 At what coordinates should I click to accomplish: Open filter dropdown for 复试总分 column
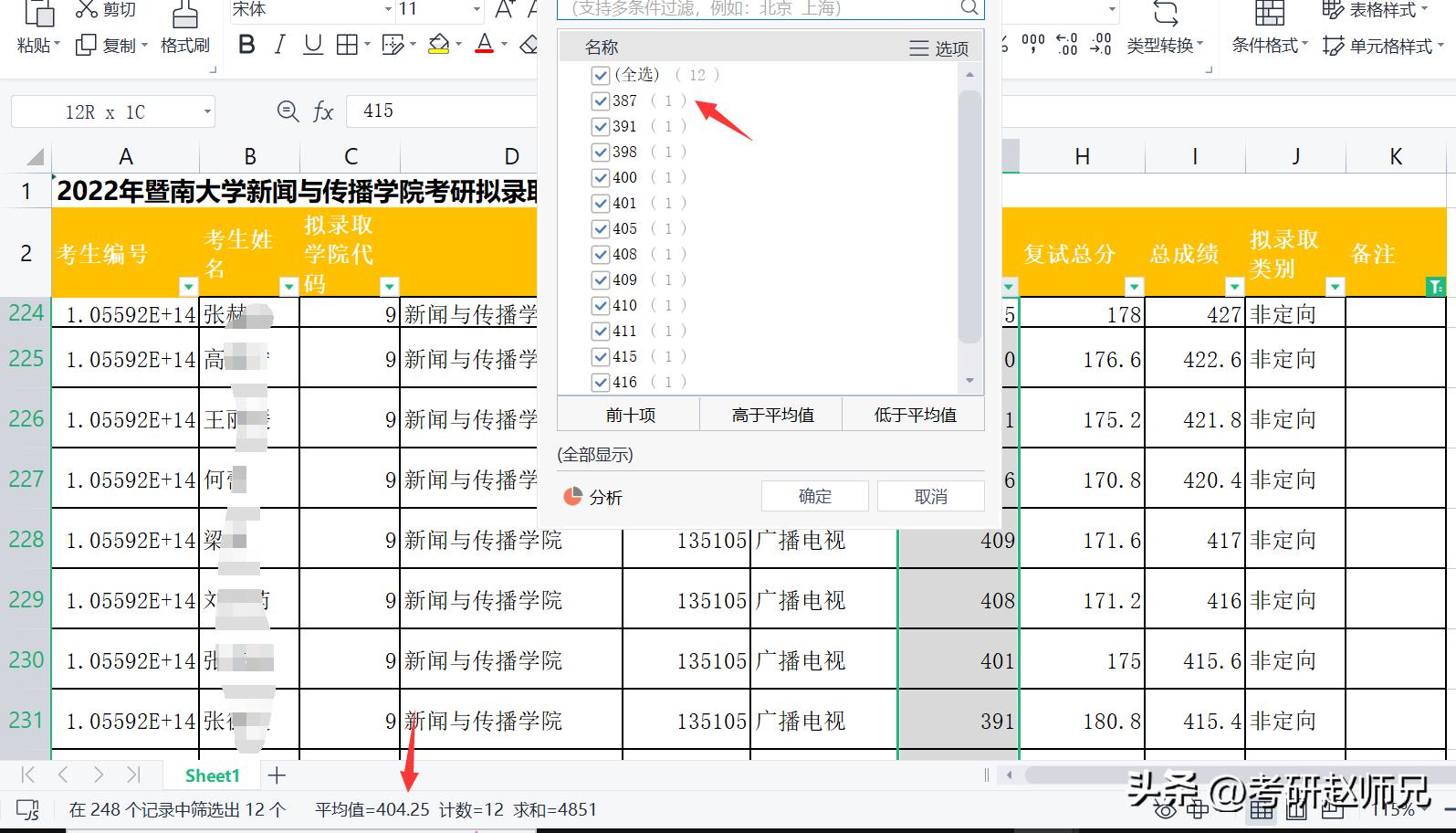(x=1134, y=287)
